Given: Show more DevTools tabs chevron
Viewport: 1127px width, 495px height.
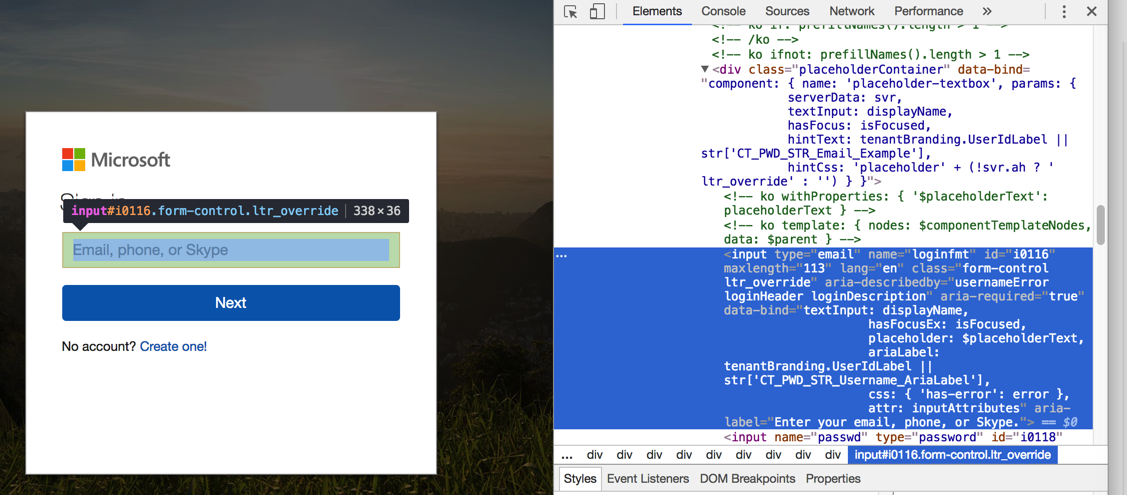Looking at the screenshot, I should [x=987, y=11].
